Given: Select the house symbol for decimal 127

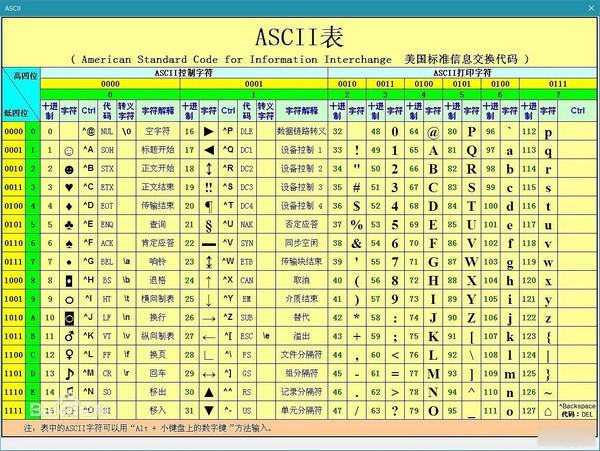Looking at the screenshot, I should point(547,410).
